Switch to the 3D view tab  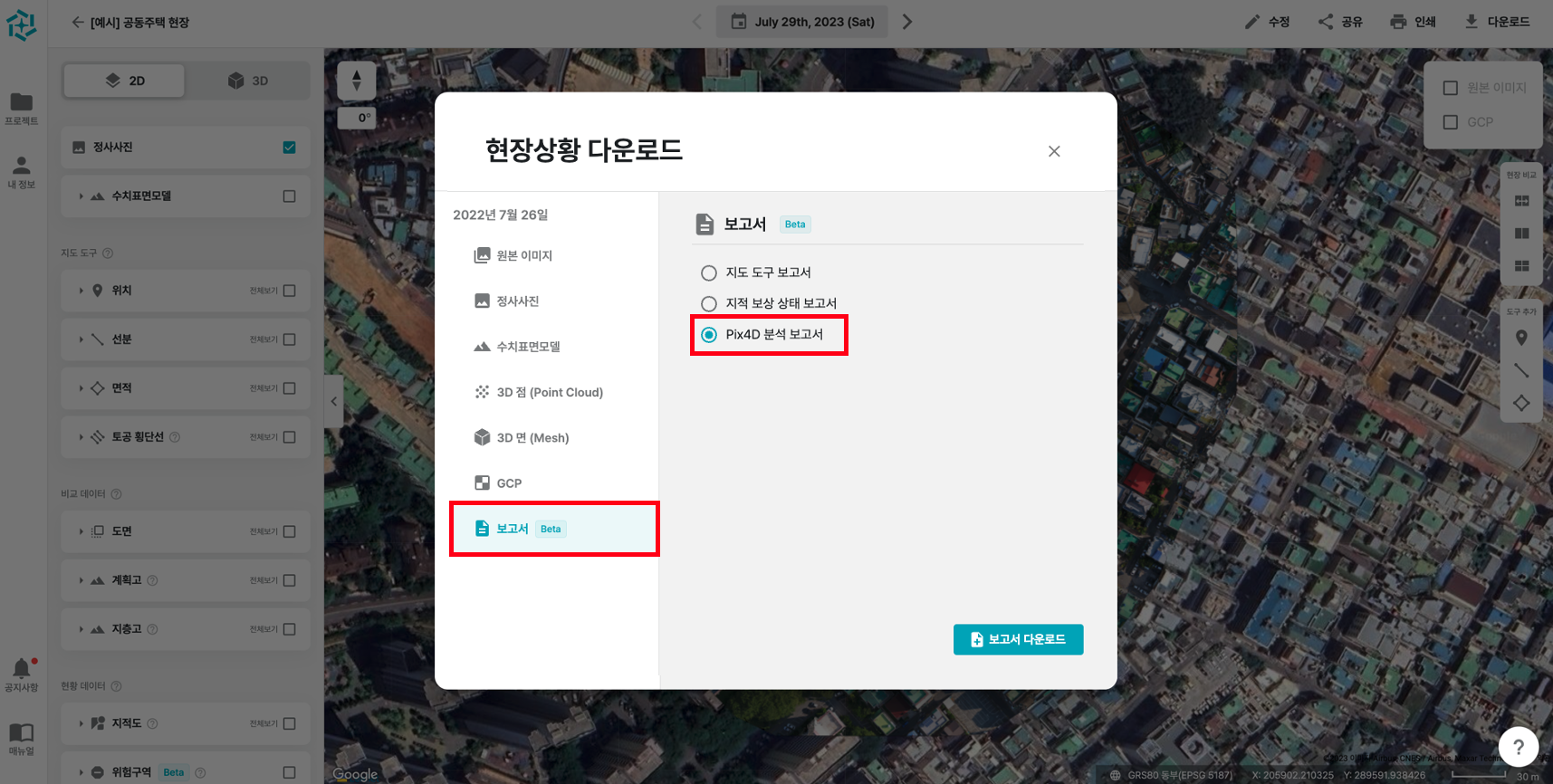click(x=248, y=81)
